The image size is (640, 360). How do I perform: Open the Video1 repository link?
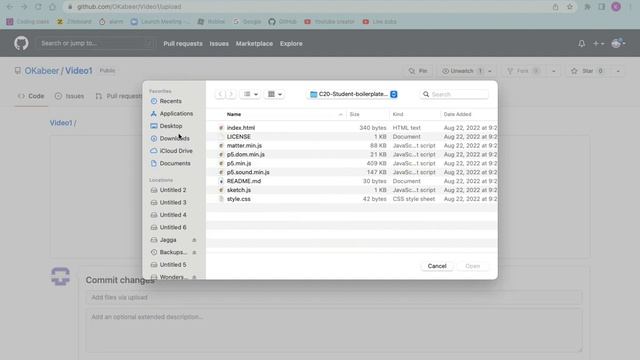pyautogui.click(x=79, y=71)
